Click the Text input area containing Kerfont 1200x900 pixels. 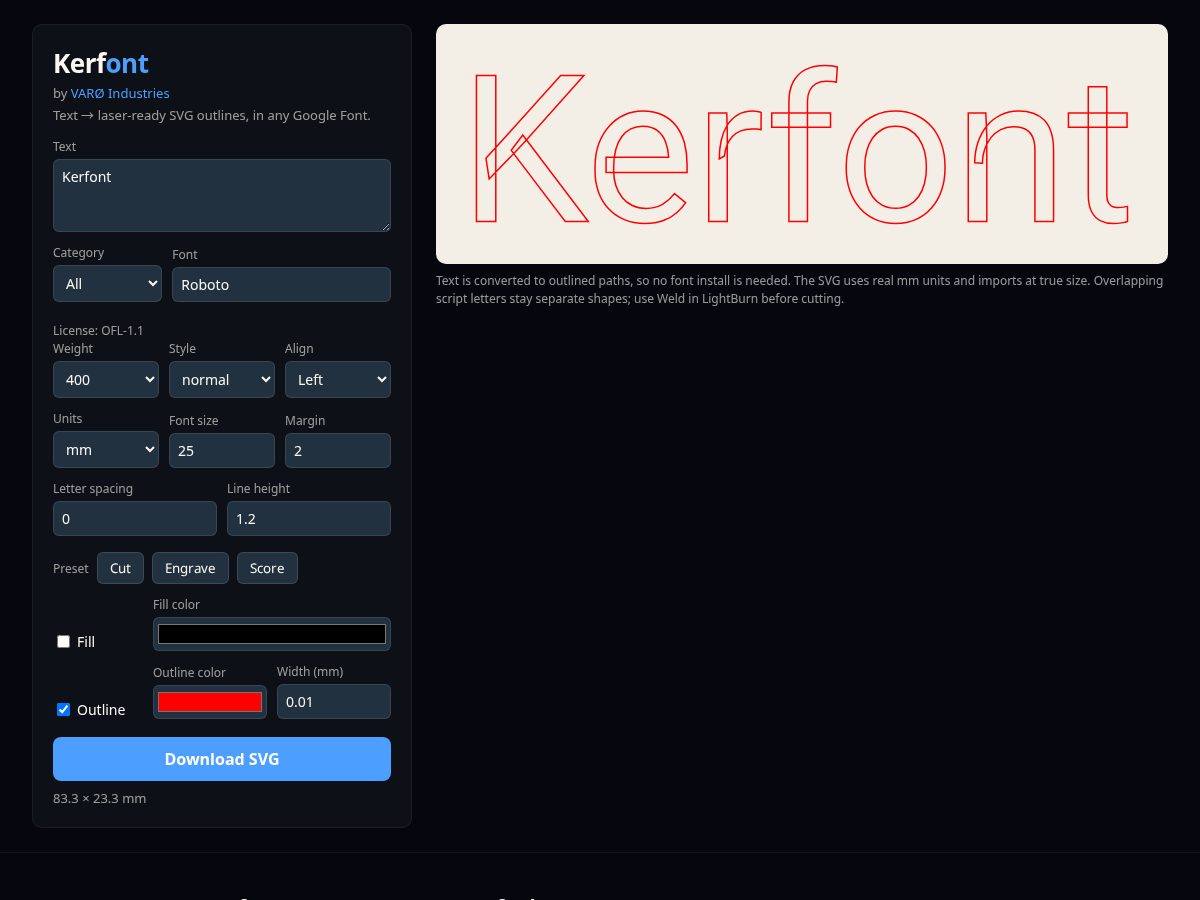point(221,195)
